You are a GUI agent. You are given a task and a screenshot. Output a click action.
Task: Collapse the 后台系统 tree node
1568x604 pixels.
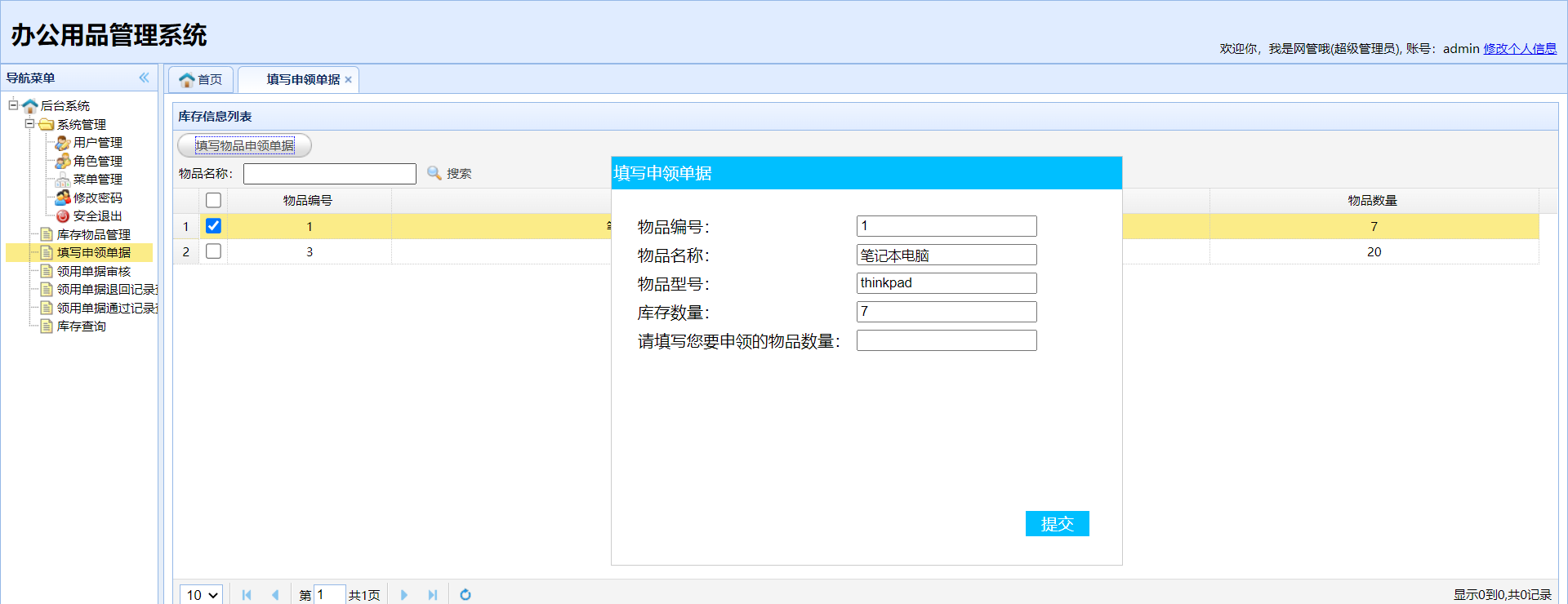point(13,105)
